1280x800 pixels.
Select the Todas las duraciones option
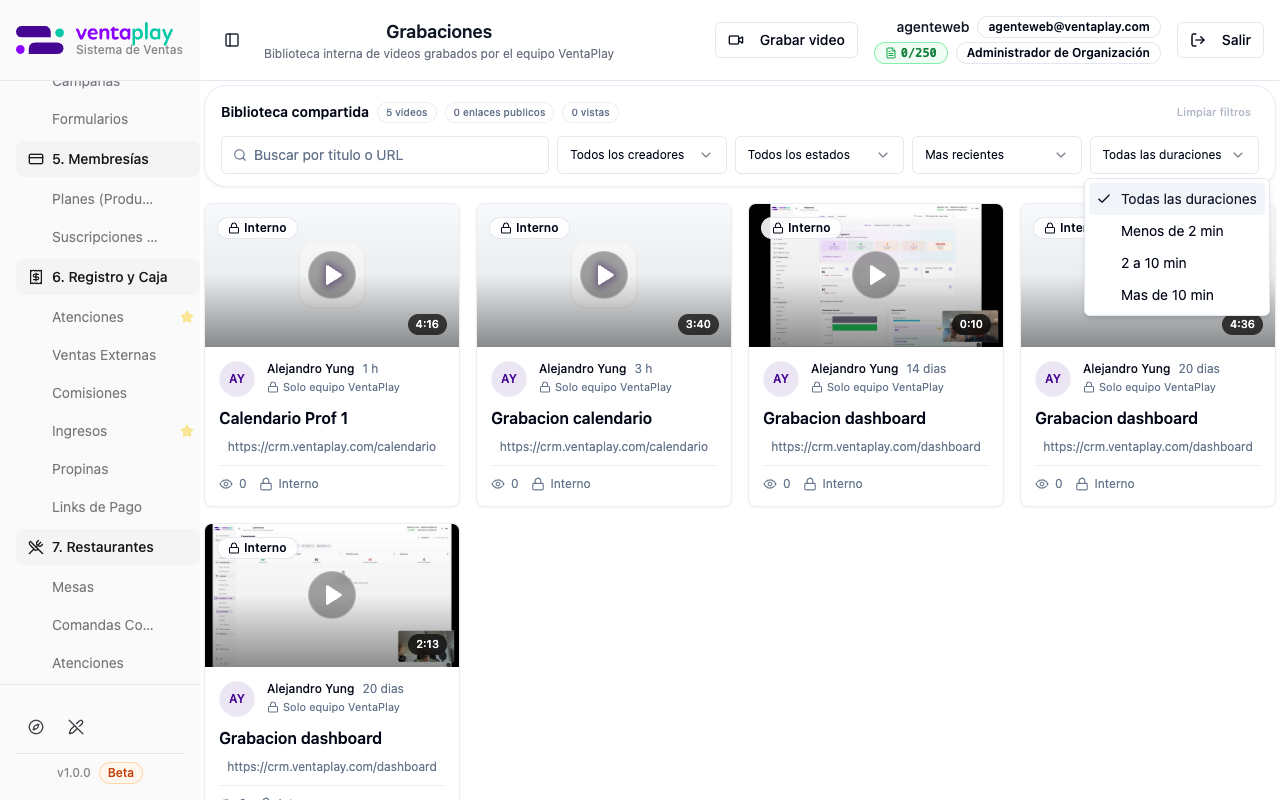(1177, 199)
